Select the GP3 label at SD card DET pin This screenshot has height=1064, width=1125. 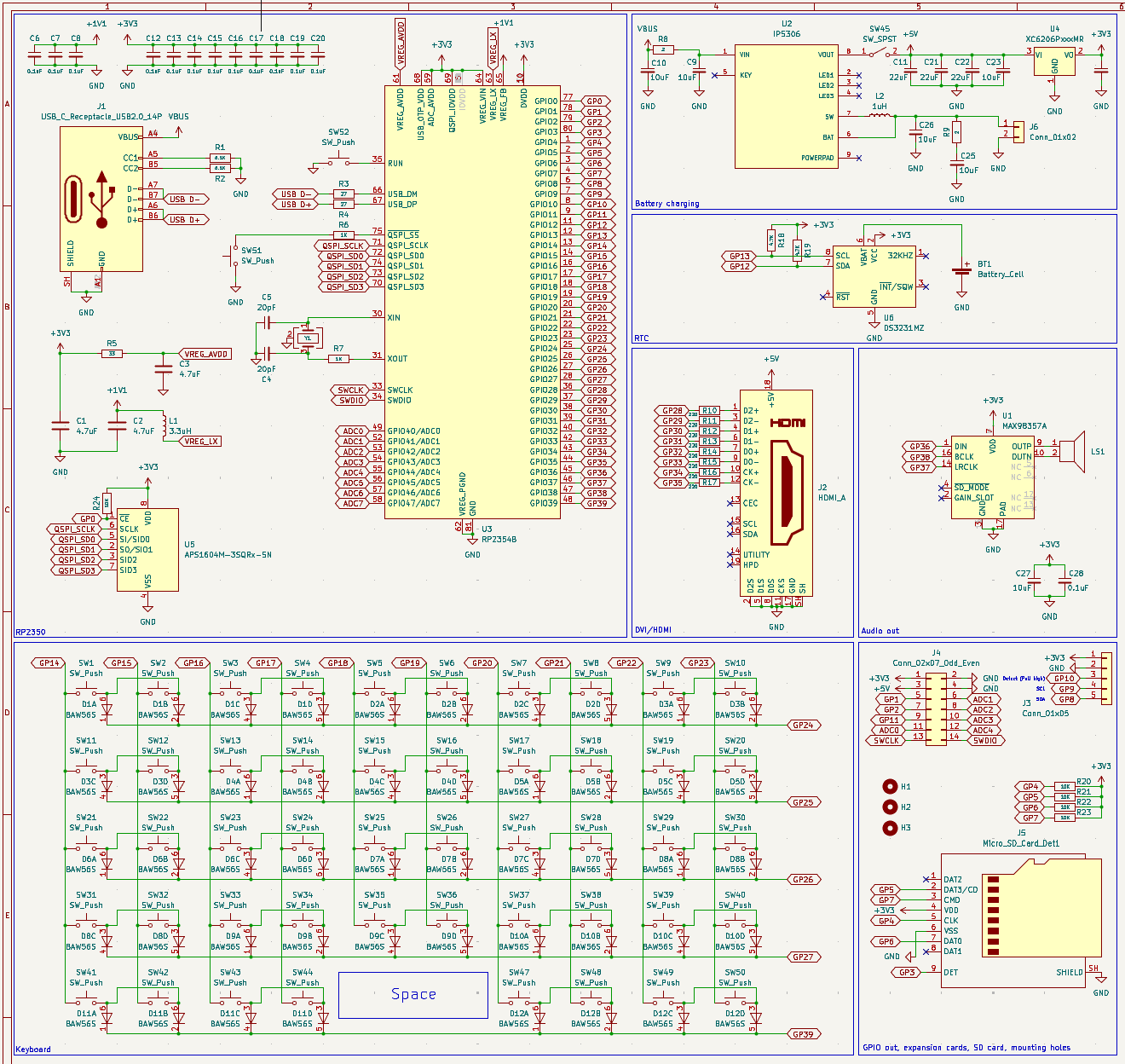point(906,972)
